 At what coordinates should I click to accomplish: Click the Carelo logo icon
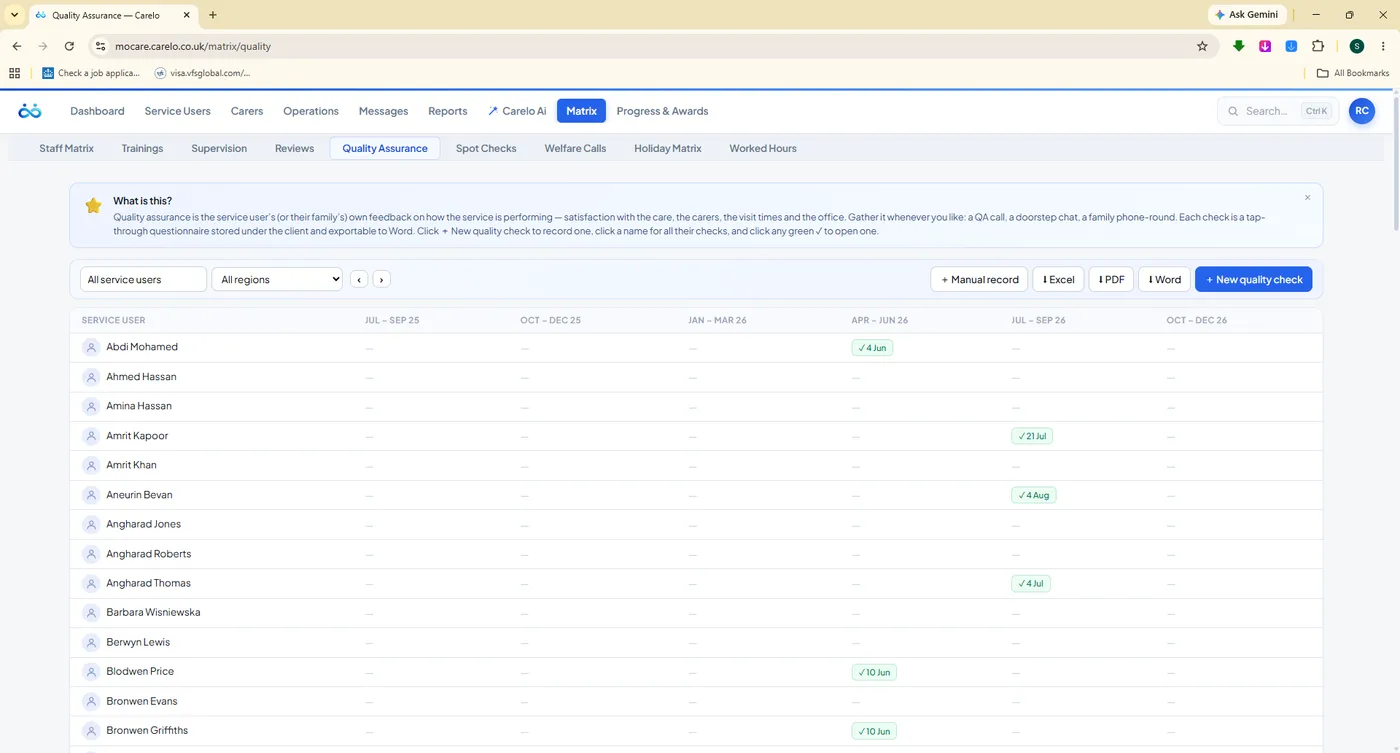coord(30,111)
